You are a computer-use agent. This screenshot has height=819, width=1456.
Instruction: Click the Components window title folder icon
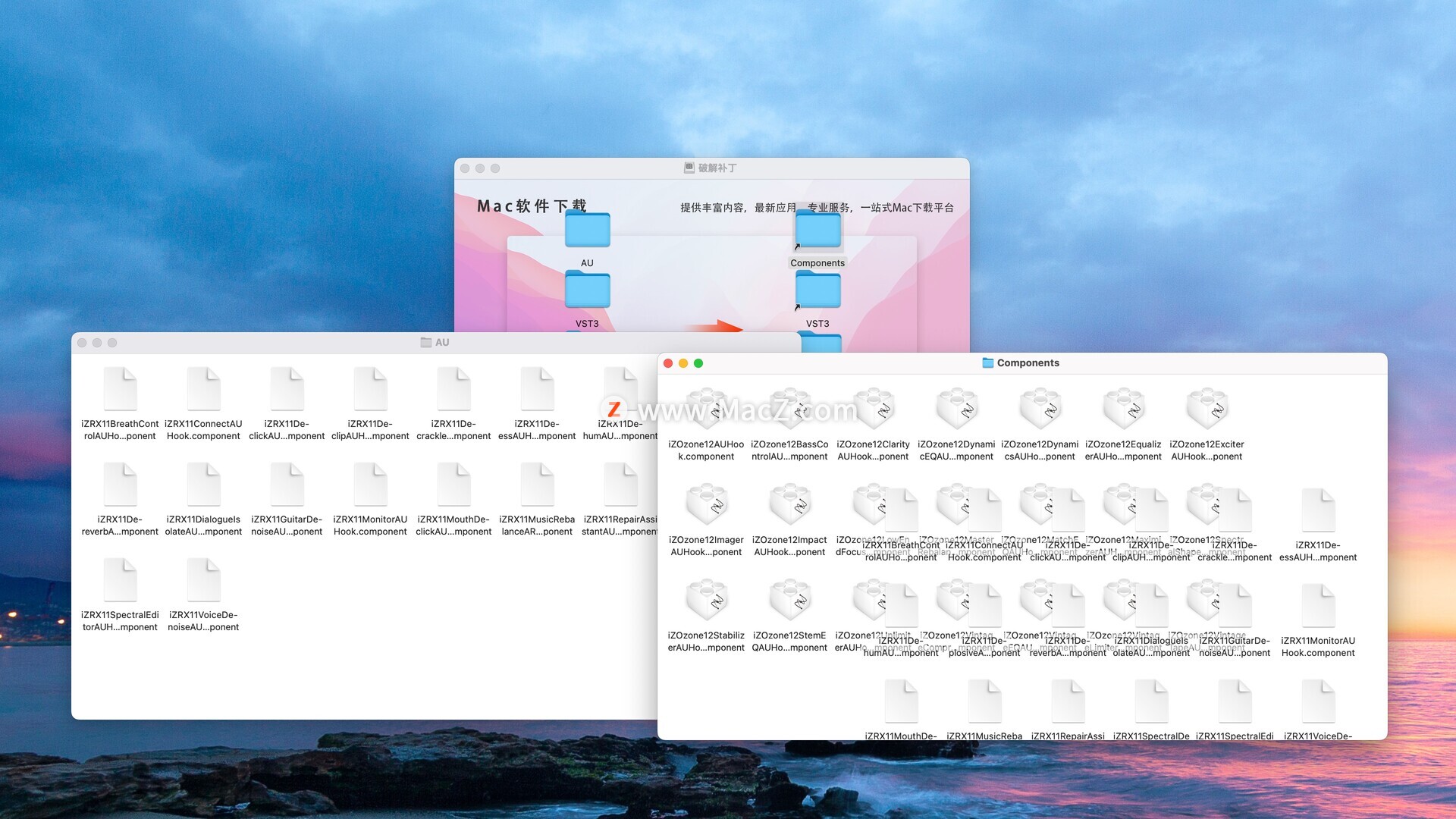click(x=987, y=363)
